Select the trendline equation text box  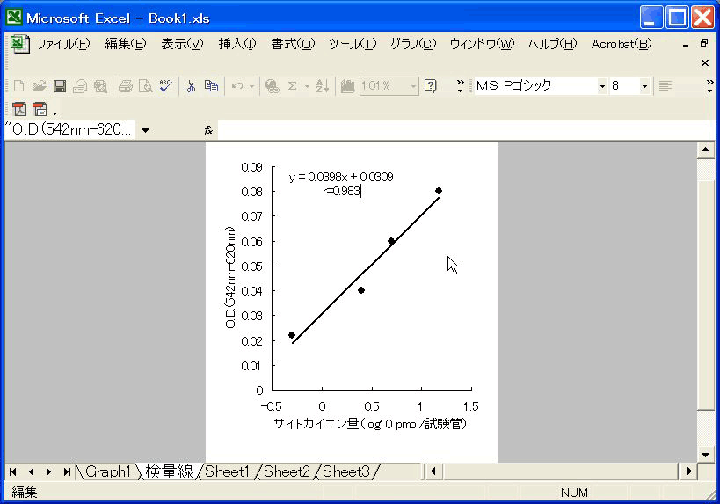tap(340, 183)
